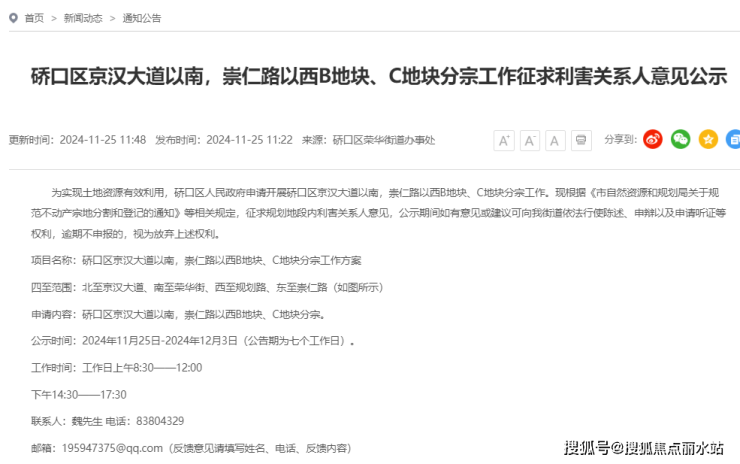
Task: Click email 195947375@qq.com
Action: [112, 448]
